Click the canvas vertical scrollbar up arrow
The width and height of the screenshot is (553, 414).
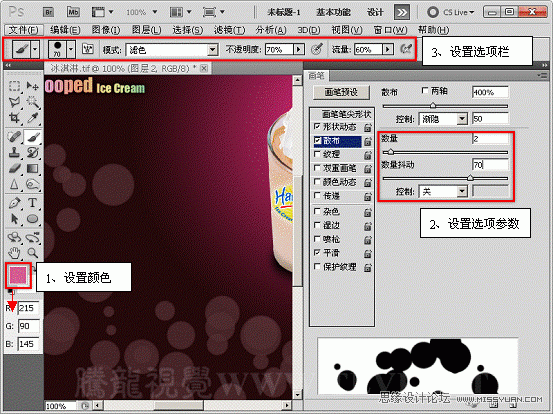[x=297, y=80]
